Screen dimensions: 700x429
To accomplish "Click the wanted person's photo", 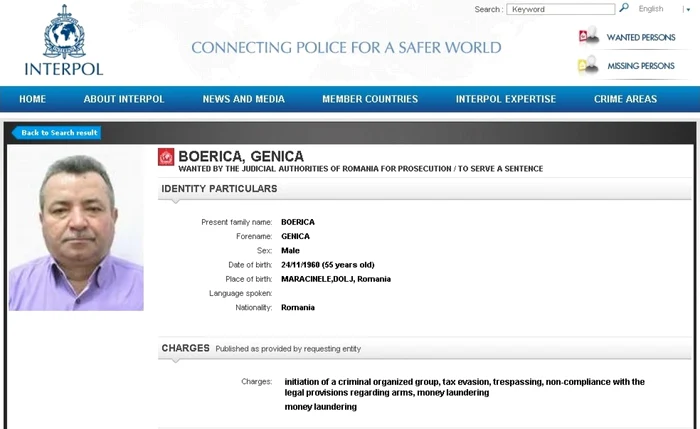I will pos(76,229).
